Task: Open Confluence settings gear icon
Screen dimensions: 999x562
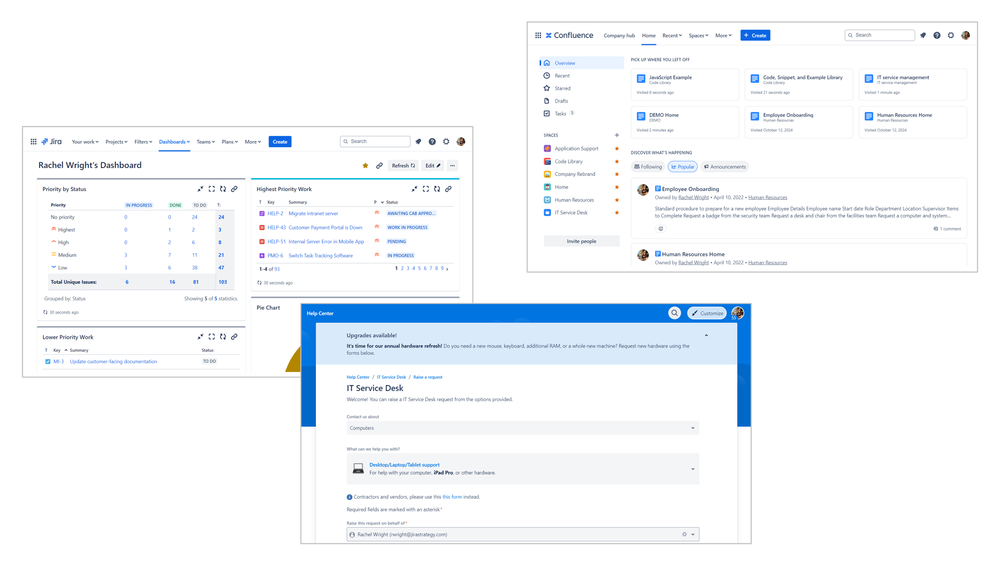Action: 951,35
